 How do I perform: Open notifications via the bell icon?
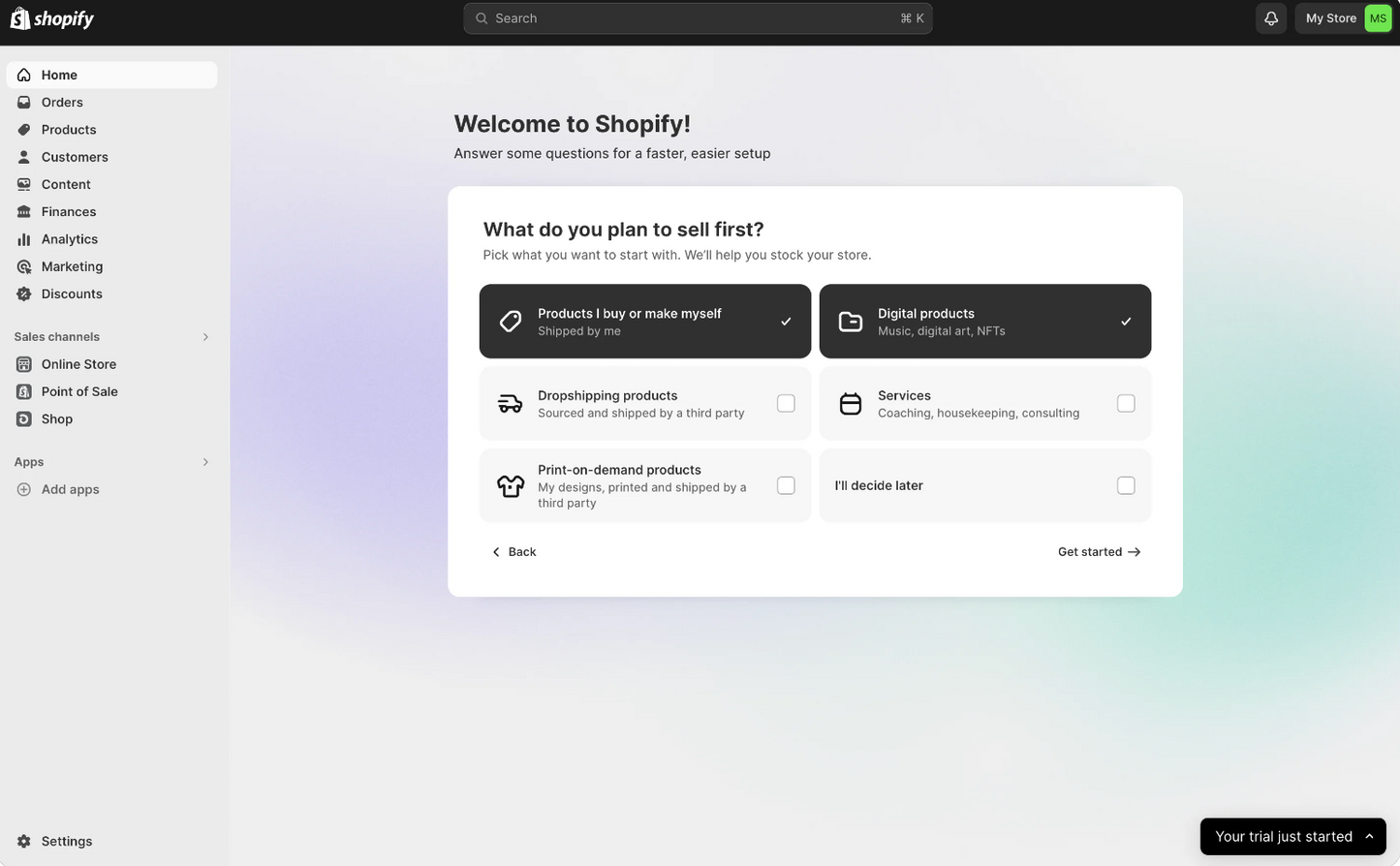[1271, 18]
